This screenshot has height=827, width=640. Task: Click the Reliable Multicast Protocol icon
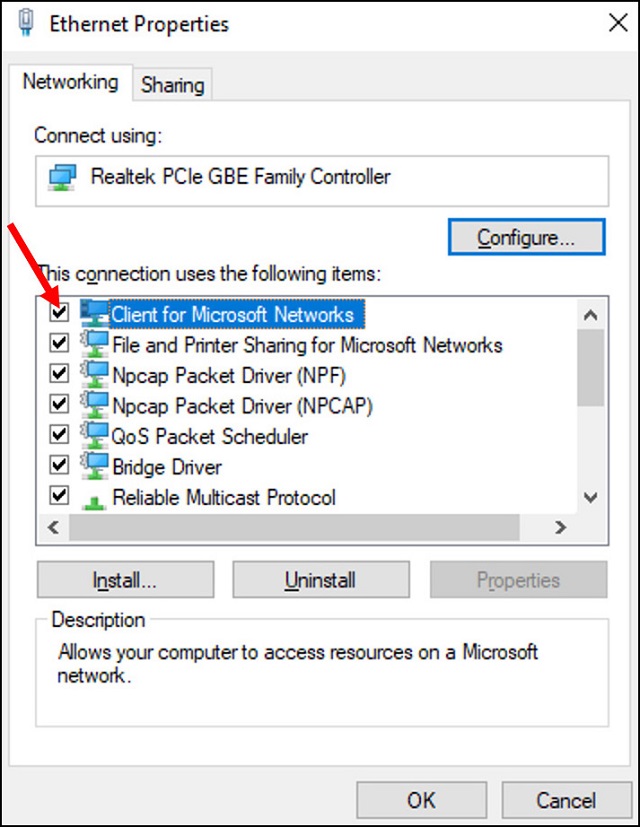[x=94, y=501]
